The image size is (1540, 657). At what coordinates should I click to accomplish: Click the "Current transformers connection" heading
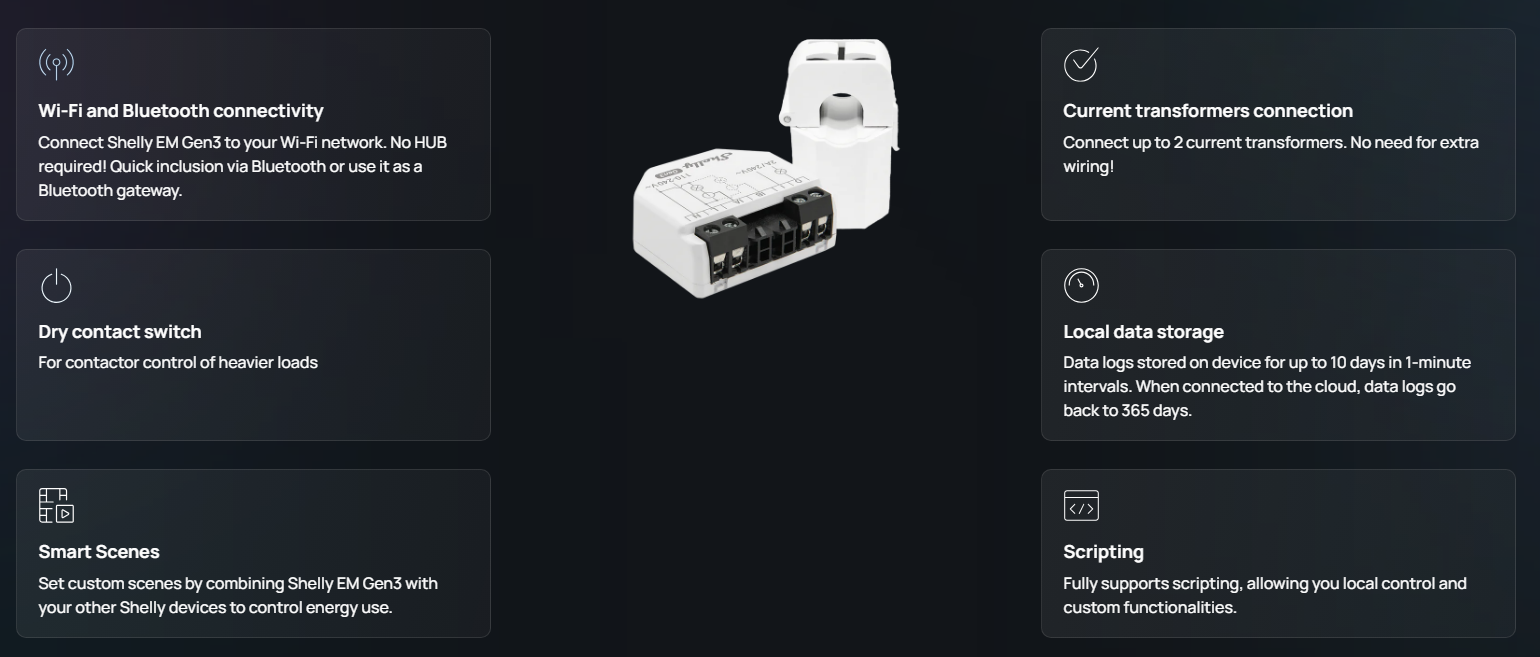pos(1207,111)
